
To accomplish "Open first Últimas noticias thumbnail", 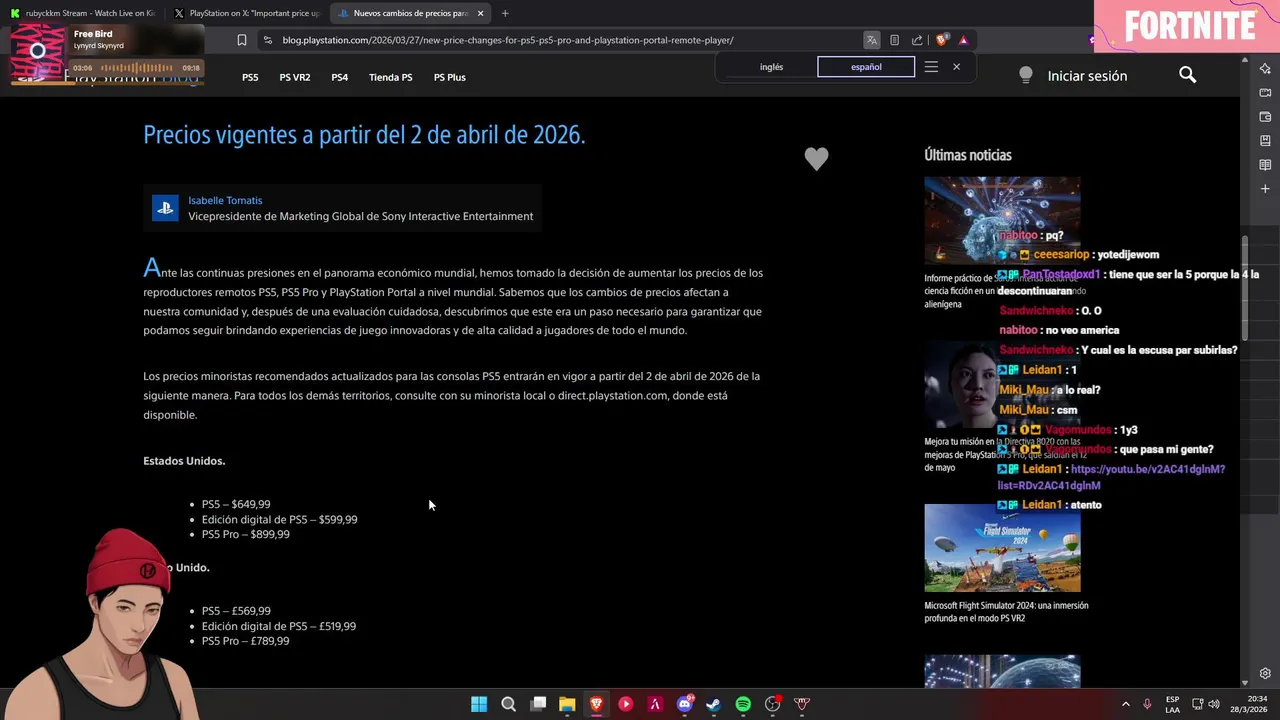I will coord(1002,220).
